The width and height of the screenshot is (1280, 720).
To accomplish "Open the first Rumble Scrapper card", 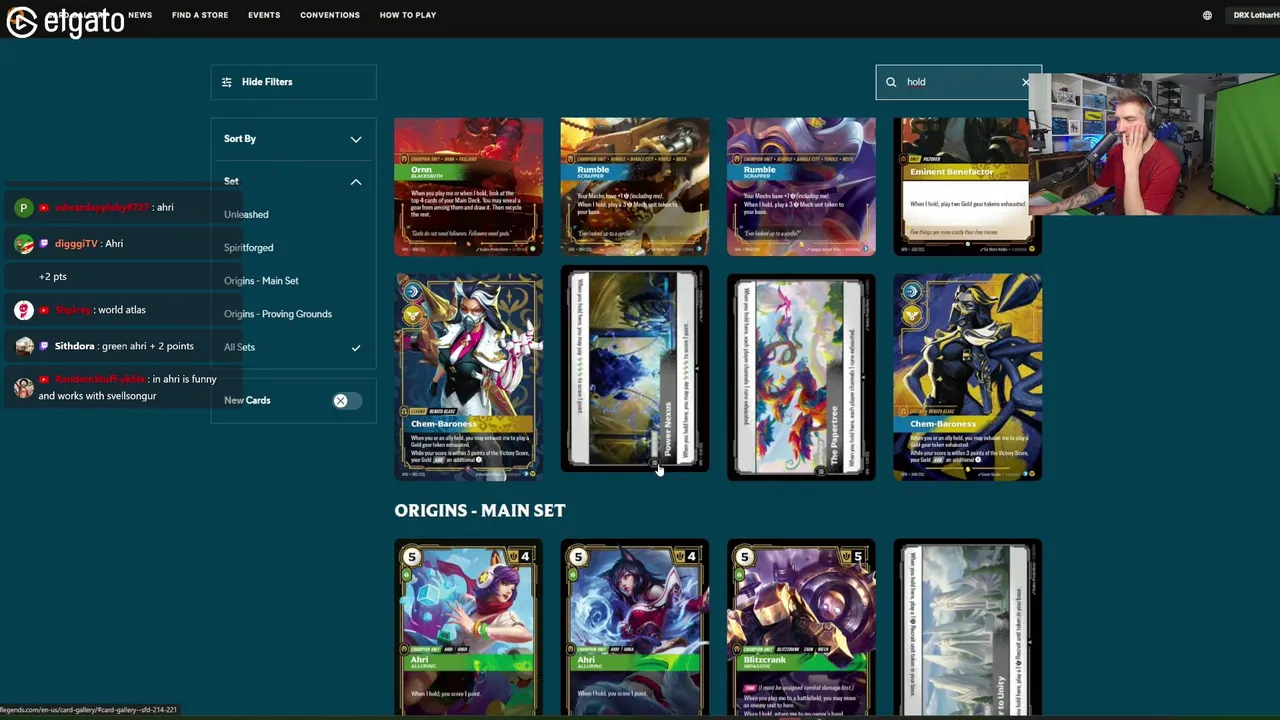I will tap(635, 187).
